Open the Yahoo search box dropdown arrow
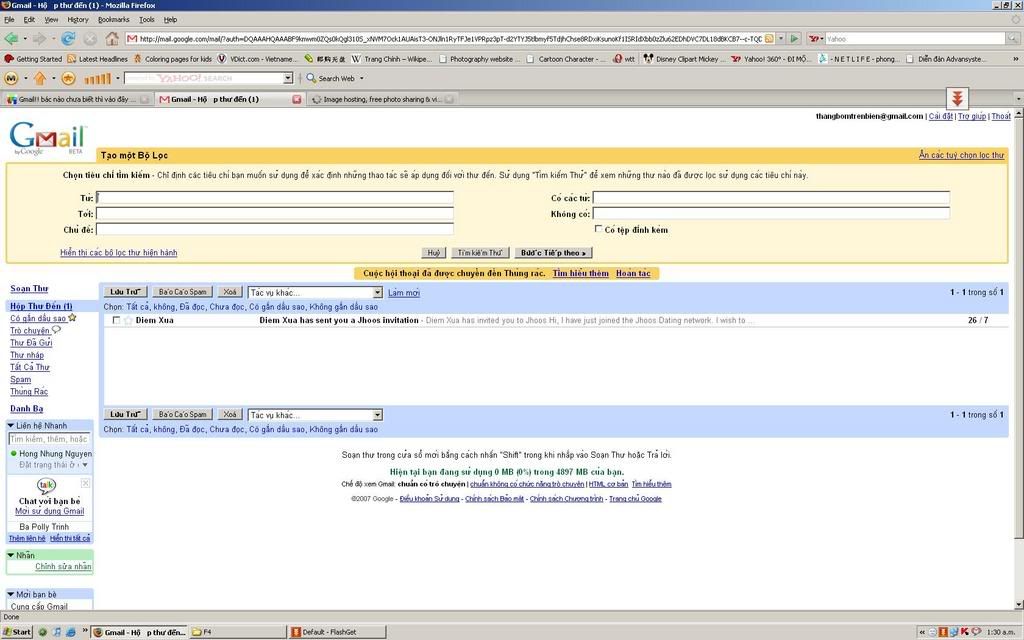1024x640 pixels. point(288,78)
